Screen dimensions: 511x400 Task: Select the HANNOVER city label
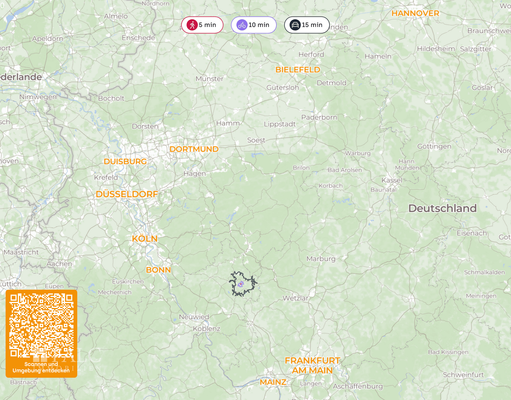tap(415, 13)
